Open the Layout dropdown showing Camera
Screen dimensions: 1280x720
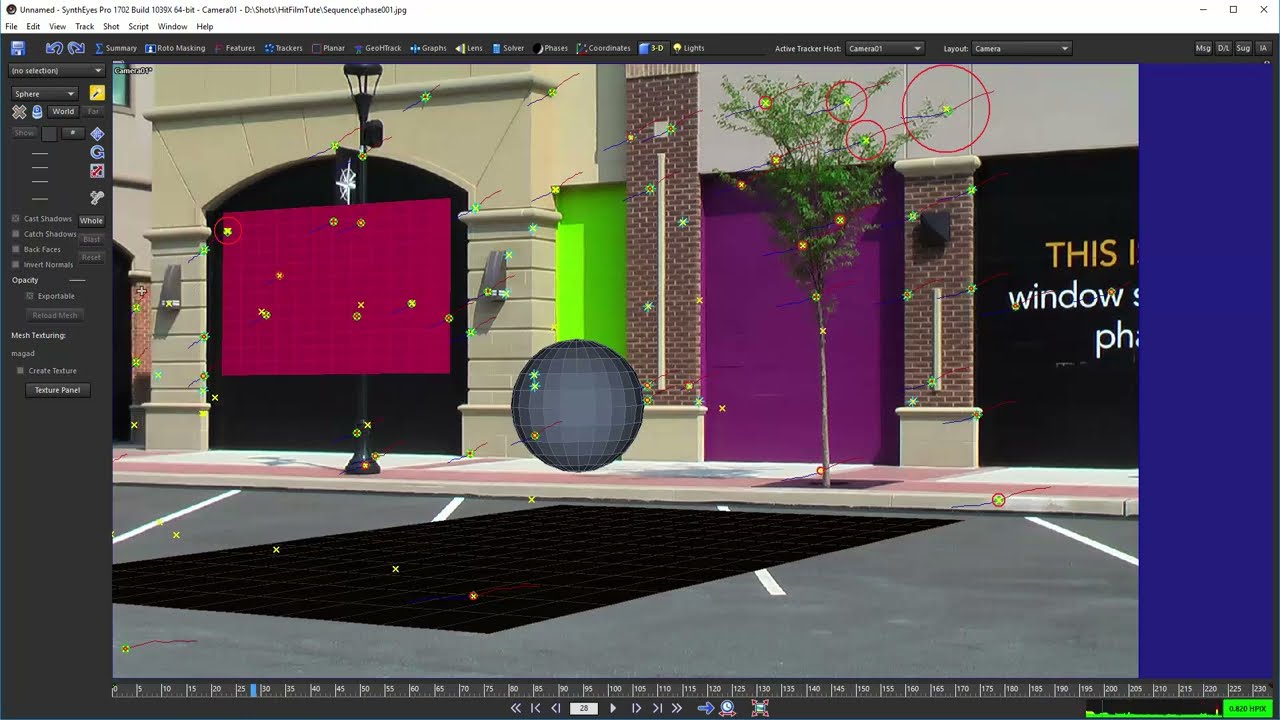click(1021, 48)
